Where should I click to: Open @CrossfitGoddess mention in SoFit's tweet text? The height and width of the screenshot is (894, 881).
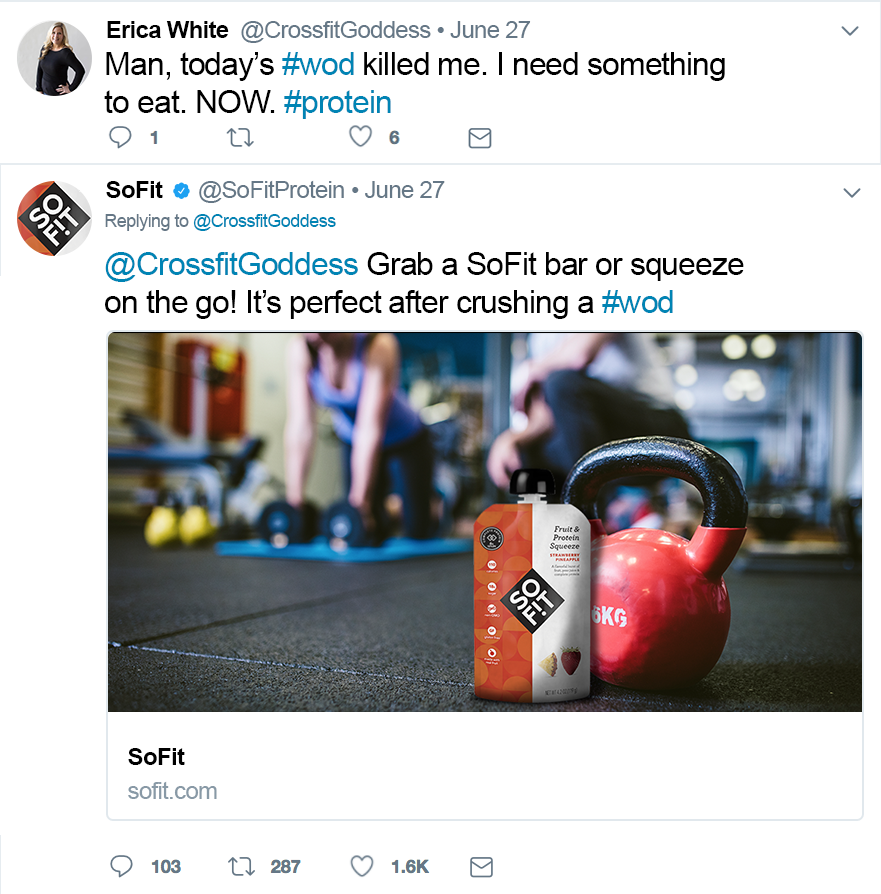231,265
